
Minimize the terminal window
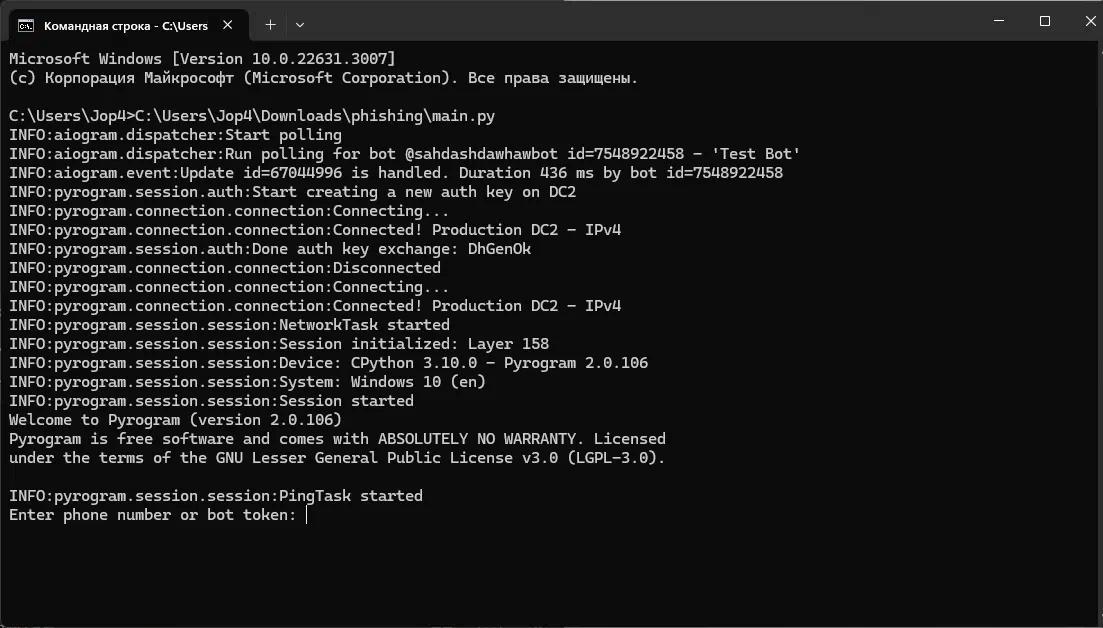pos(998,21)
